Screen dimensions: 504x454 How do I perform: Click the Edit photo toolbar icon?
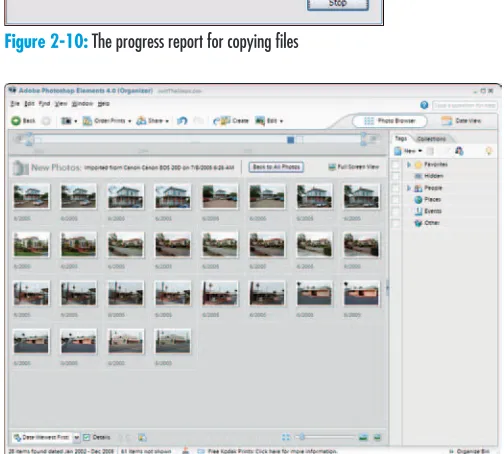point(260,121)
